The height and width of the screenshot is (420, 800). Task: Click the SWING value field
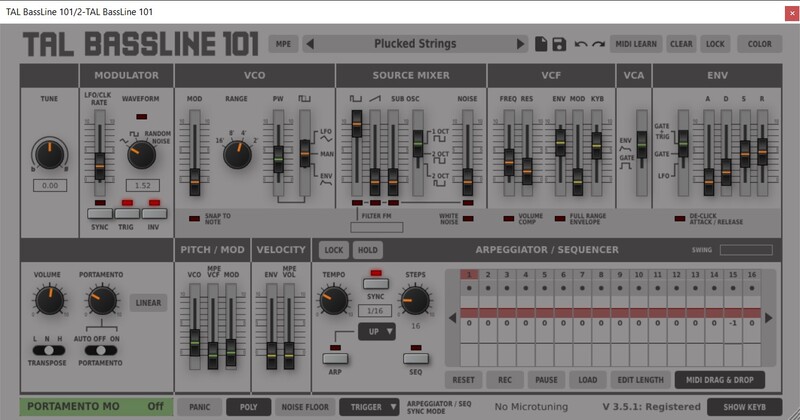click(746, 250)
